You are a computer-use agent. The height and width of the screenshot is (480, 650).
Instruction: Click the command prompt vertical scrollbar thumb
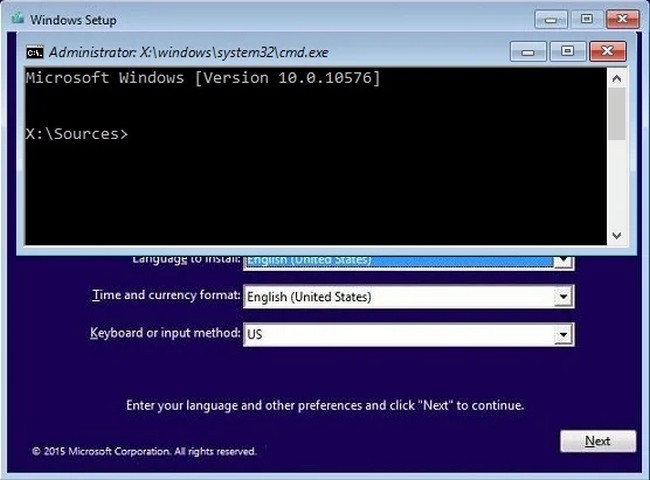(617, 115)
